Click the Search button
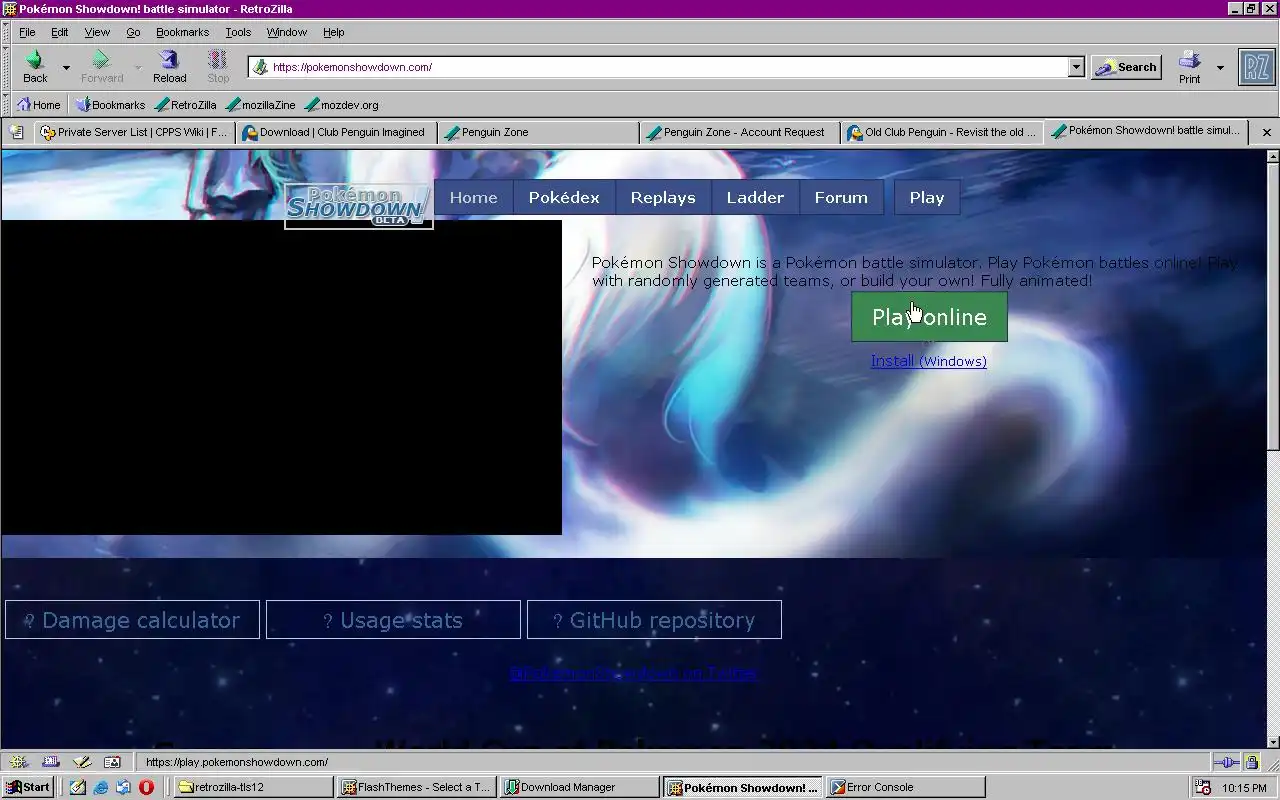The height and width of the screenshot is (800, 1280). point(1126,67)
